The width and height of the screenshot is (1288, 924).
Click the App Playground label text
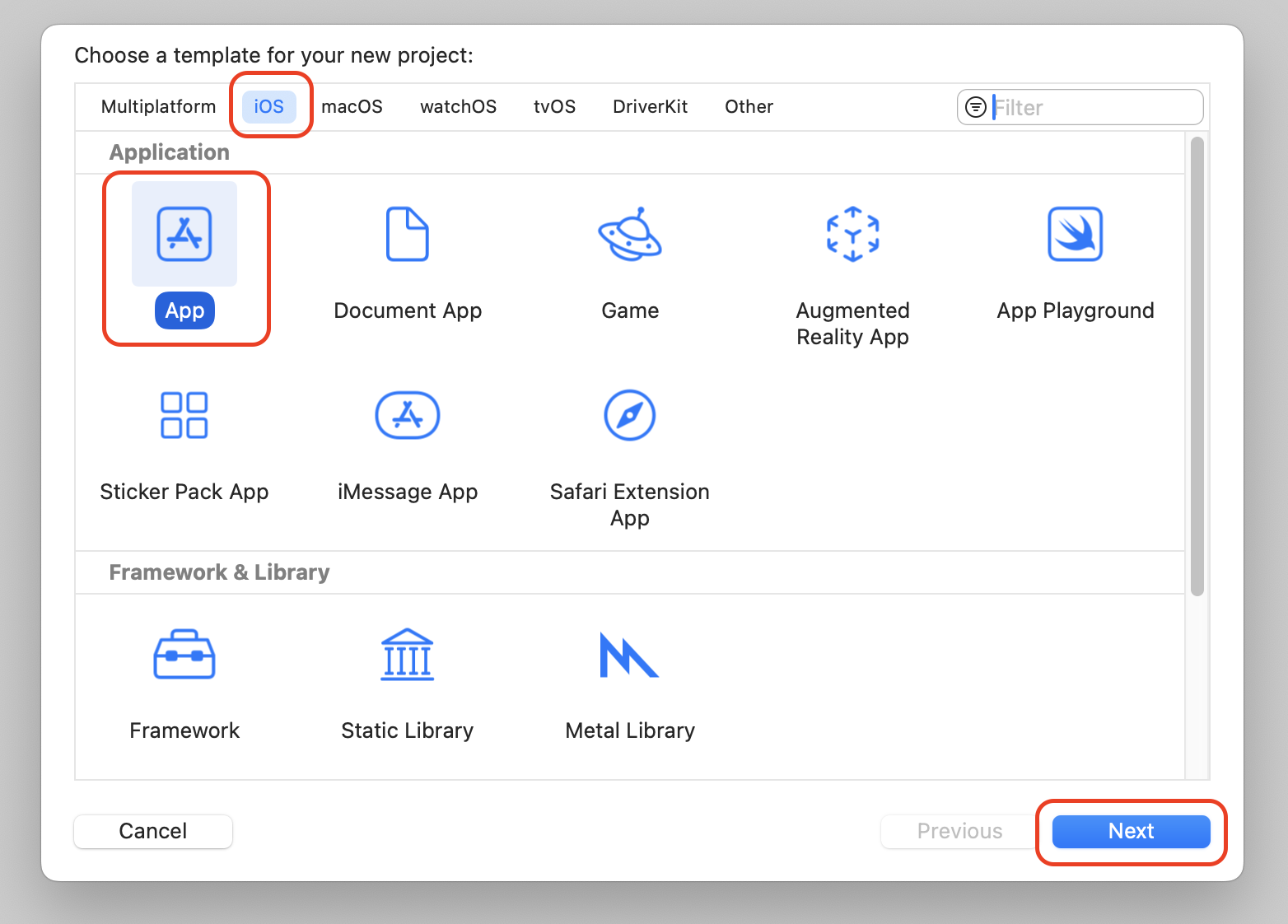point(1076,310)
